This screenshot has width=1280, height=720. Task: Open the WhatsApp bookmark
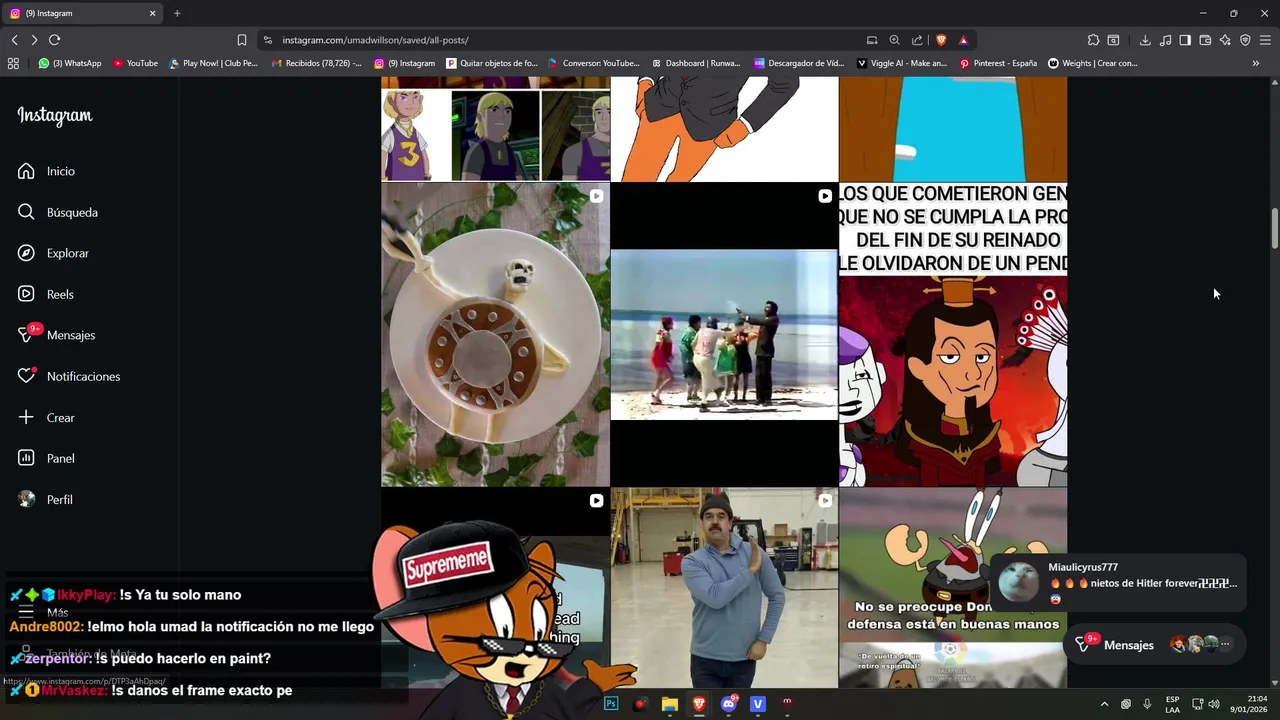point(70,63)
